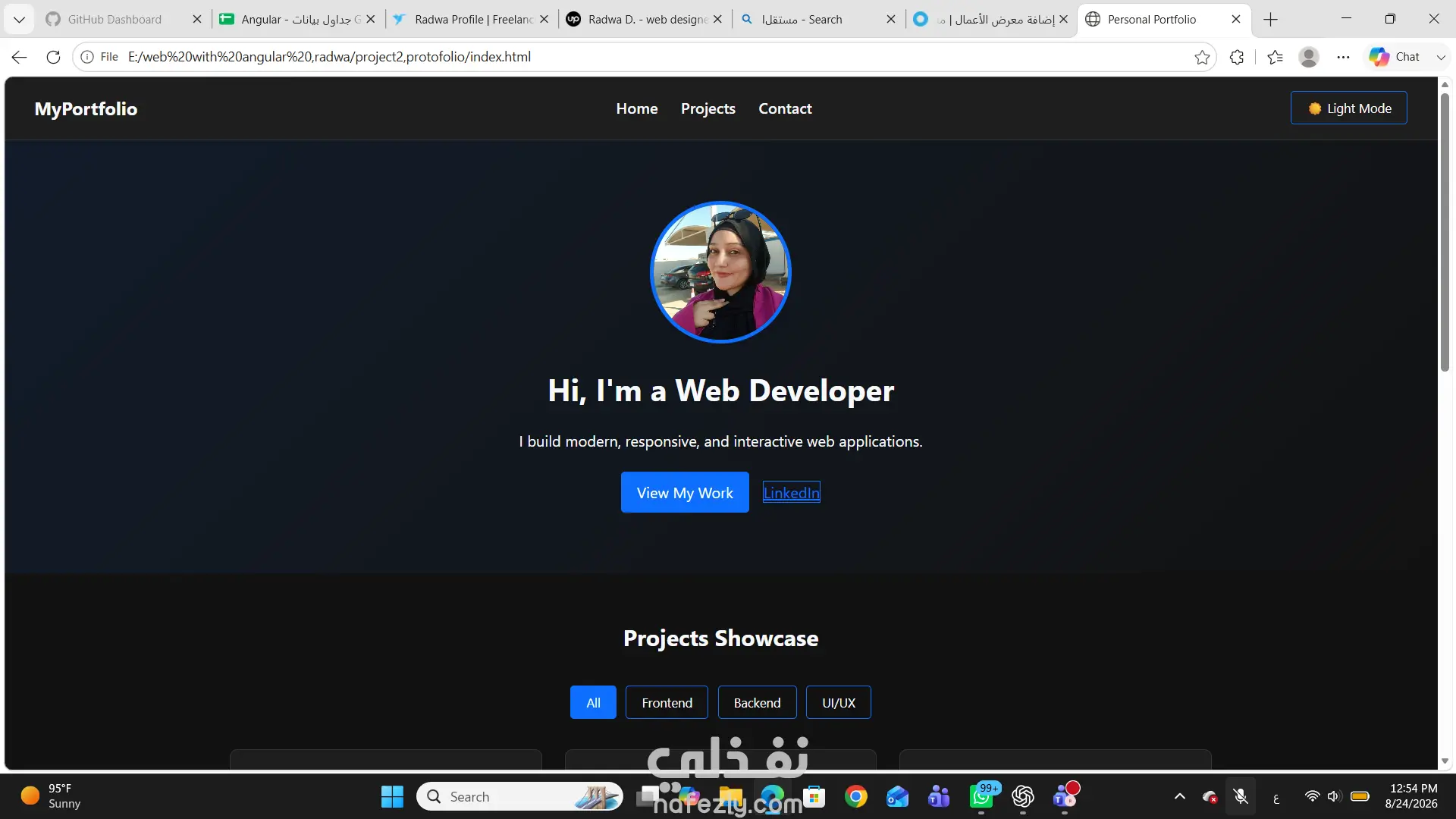Open the volume control in tray
This screenshot has width=1456, height=819.
coord(1335,796)
